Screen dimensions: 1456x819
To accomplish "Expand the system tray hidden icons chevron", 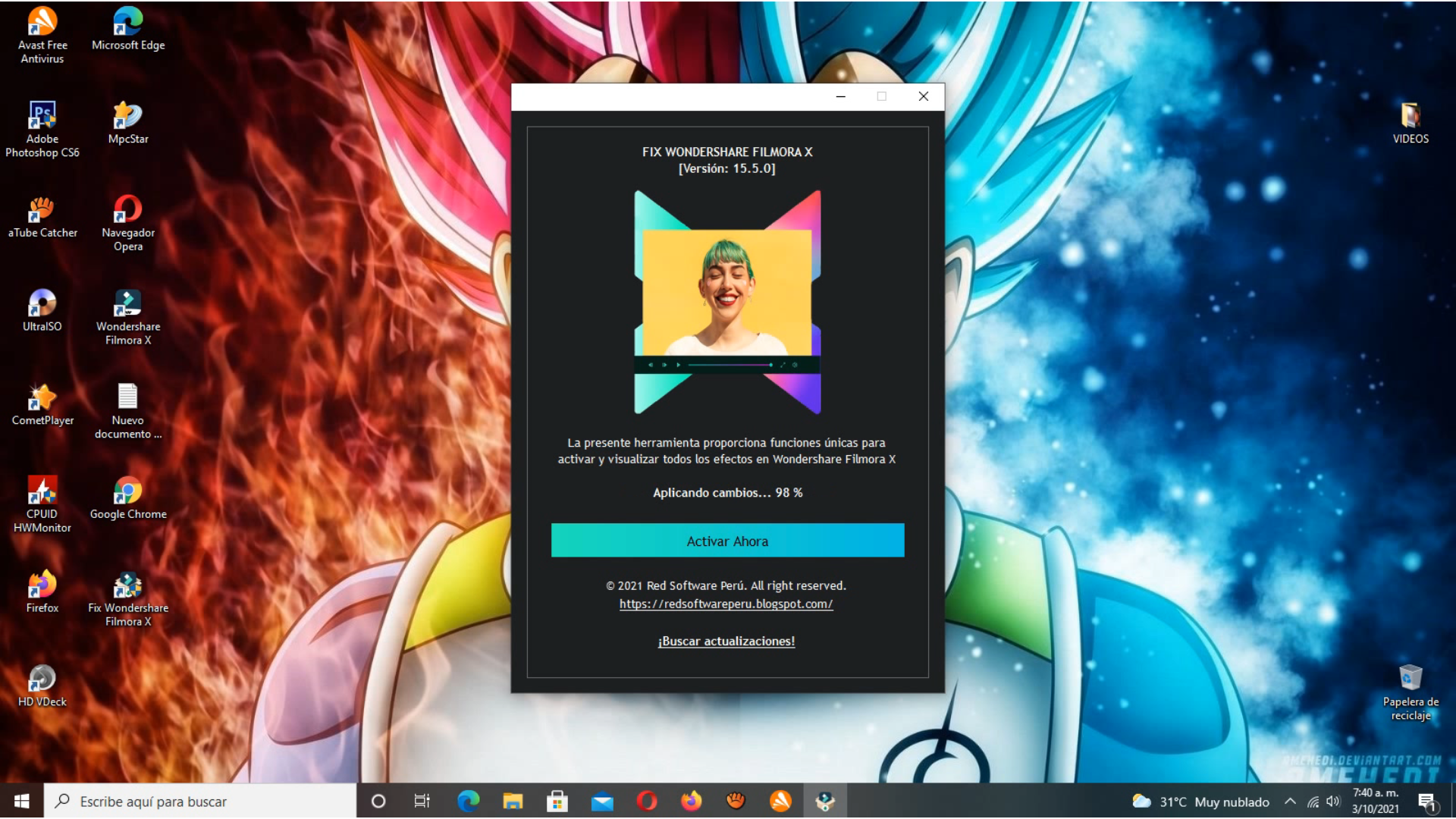I will point(1290,802).
